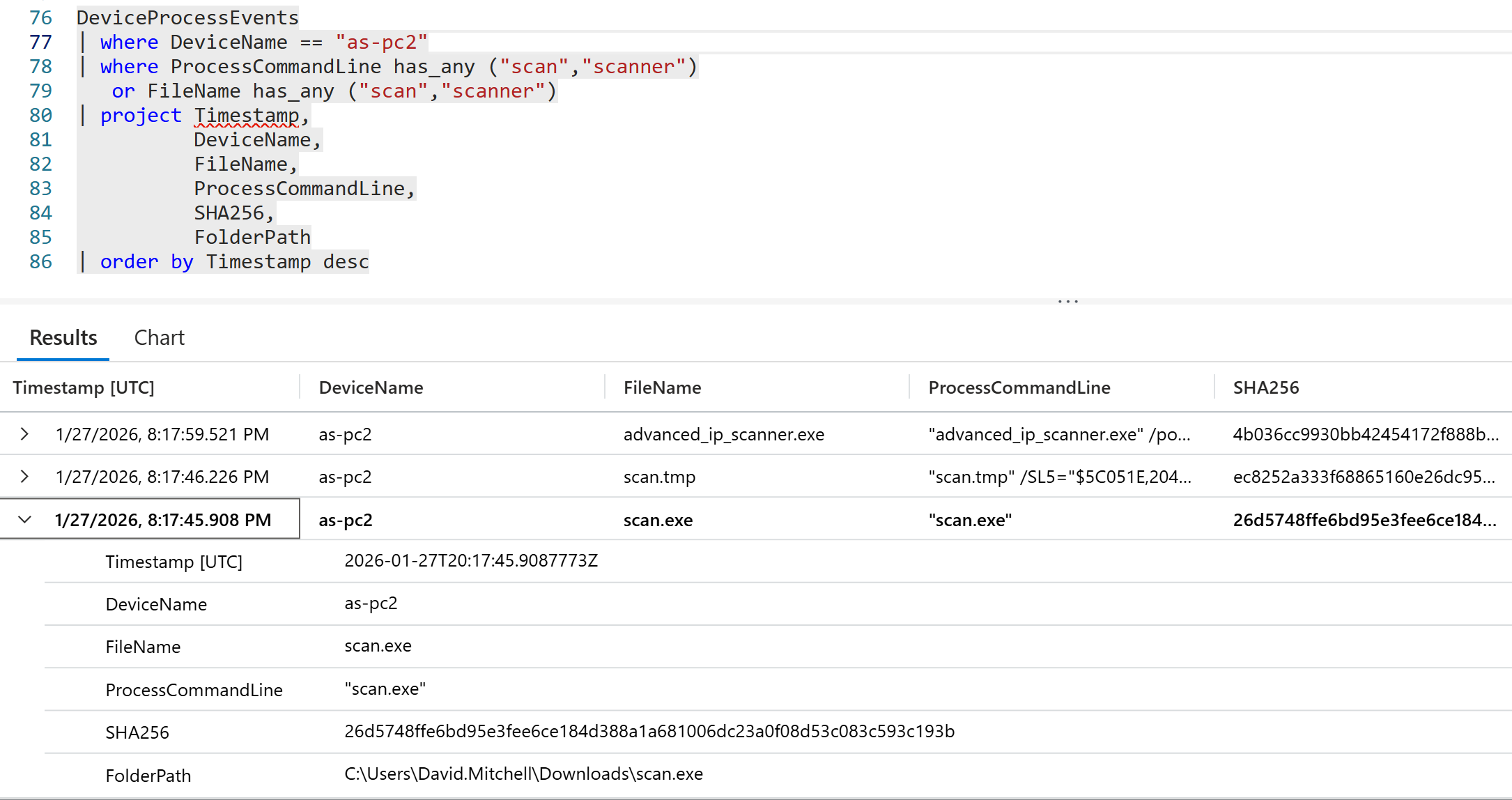Click the underlined Timestamp in query
This screenshot has width=1512, height=800.
247,116
